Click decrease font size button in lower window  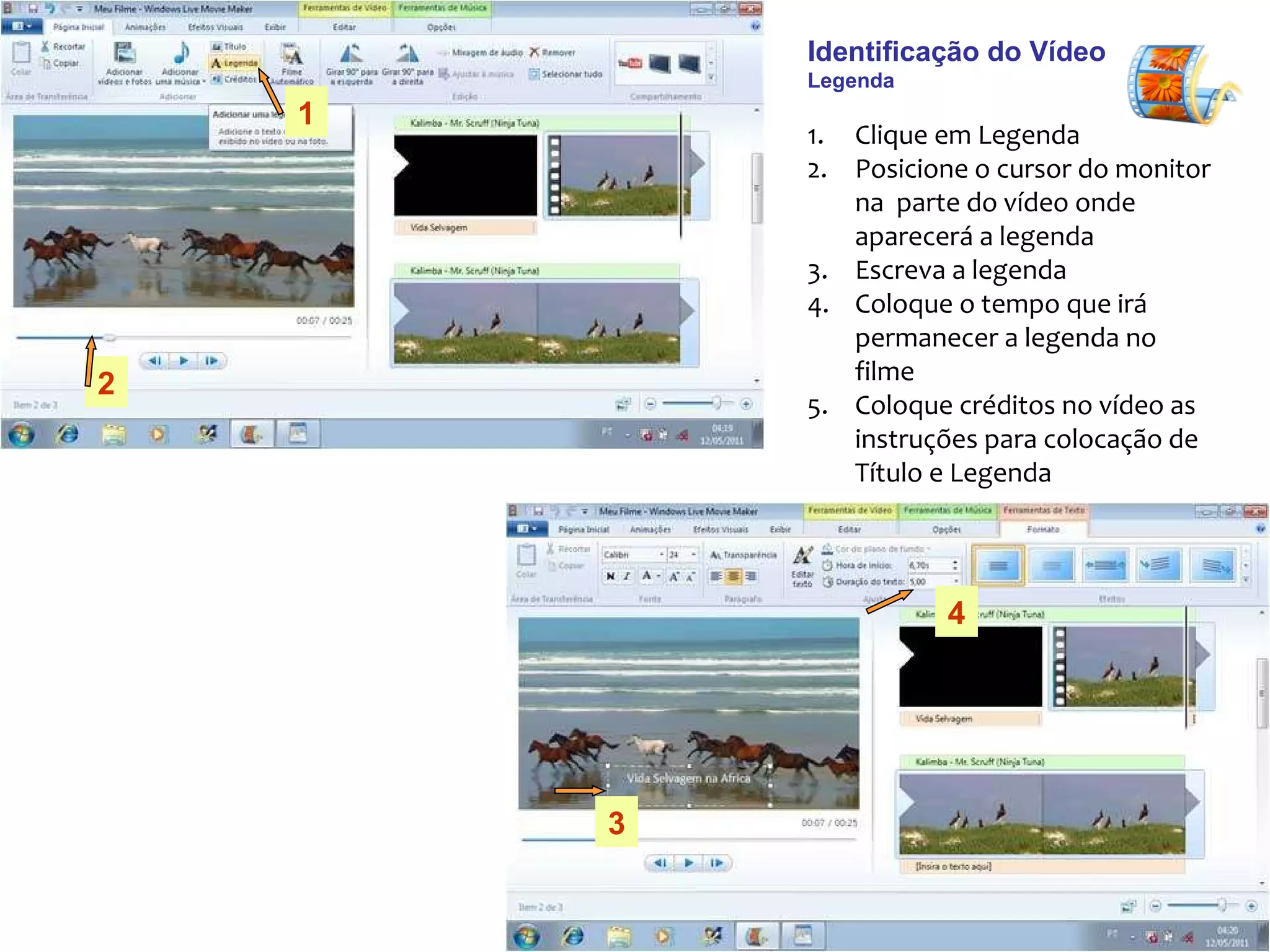[x=690, y=576]
